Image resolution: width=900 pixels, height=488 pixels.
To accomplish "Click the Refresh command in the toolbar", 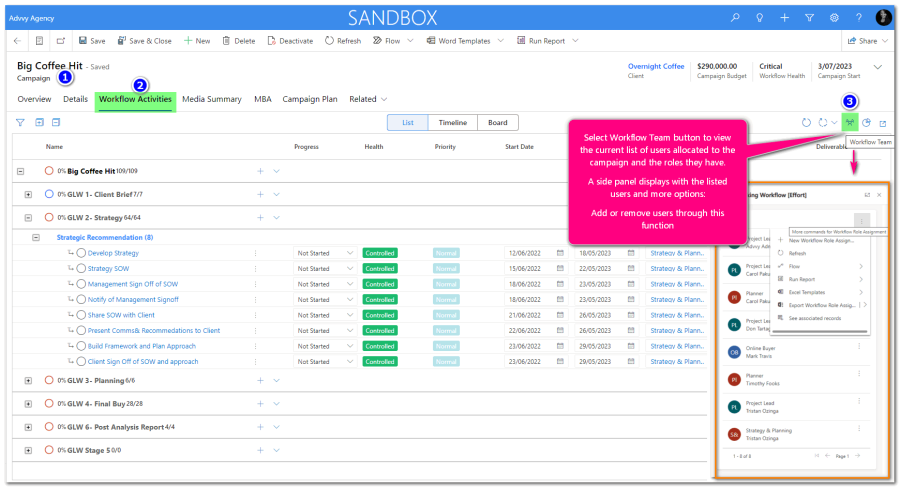I will [x=330, y=41].
